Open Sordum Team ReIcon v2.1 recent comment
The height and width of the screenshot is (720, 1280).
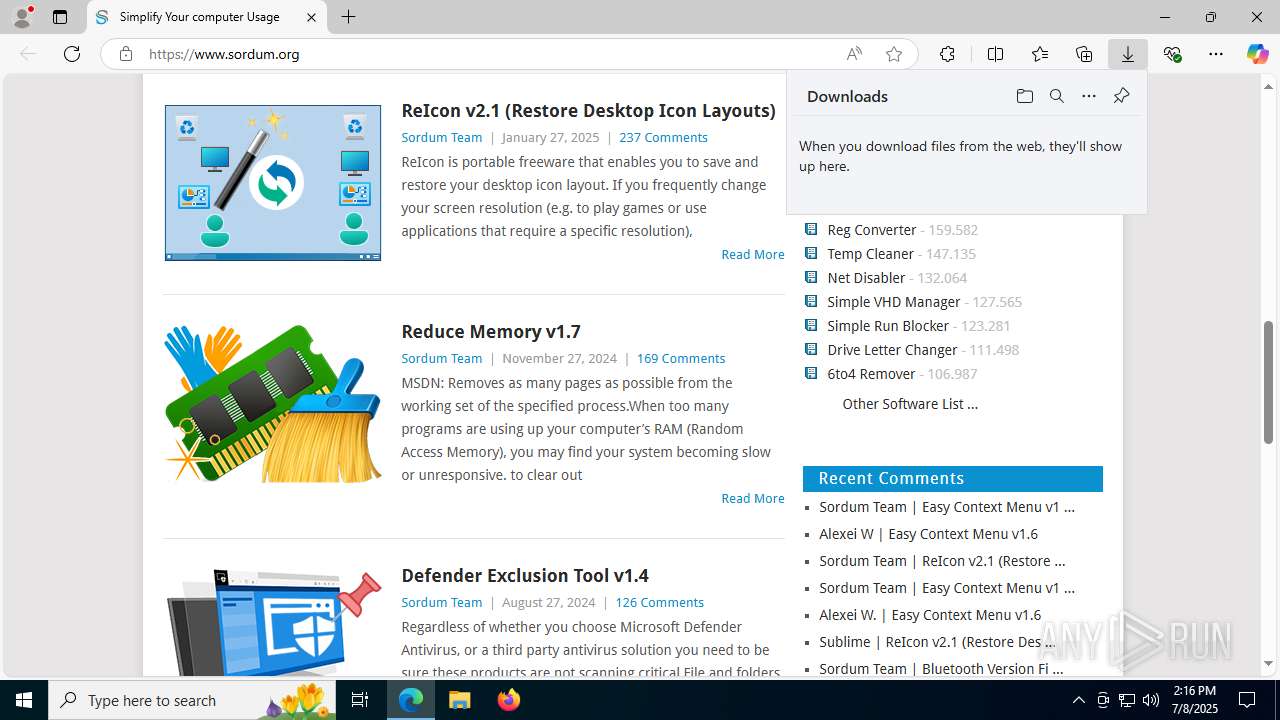coord(942,561)
